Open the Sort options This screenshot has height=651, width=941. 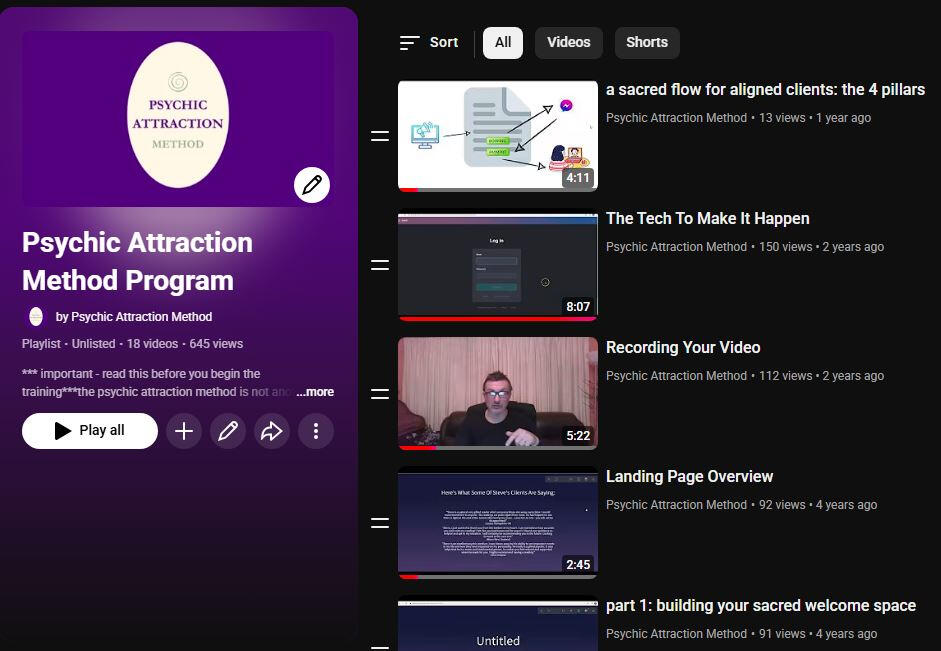[429, 43]
